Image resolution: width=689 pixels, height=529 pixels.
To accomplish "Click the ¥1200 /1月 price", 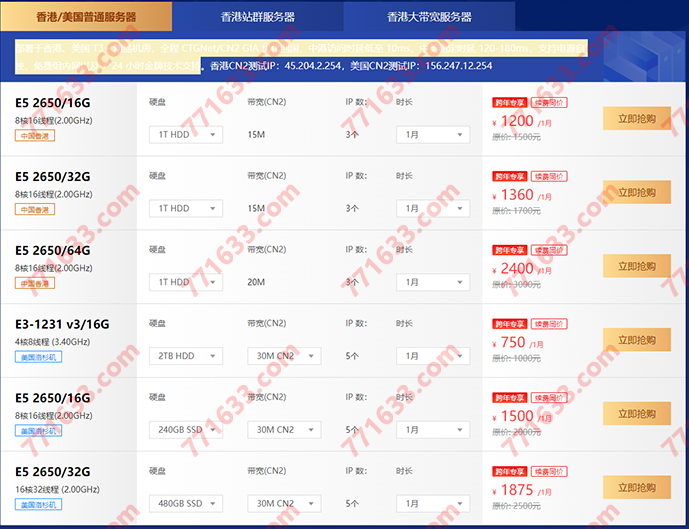I will (x=522, y=121).
